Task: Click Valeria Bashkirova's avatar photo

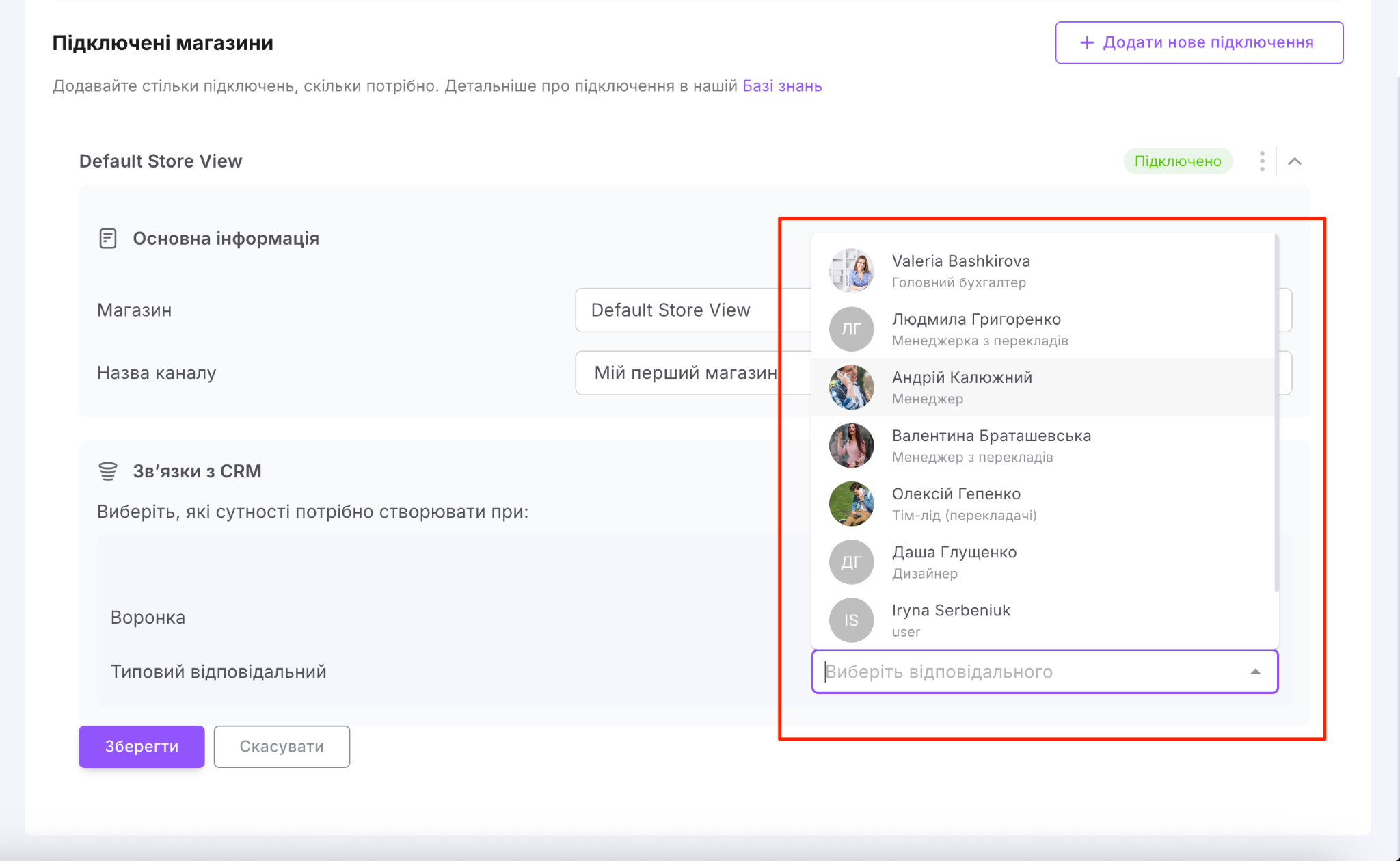Action: (x=851, y=271)
